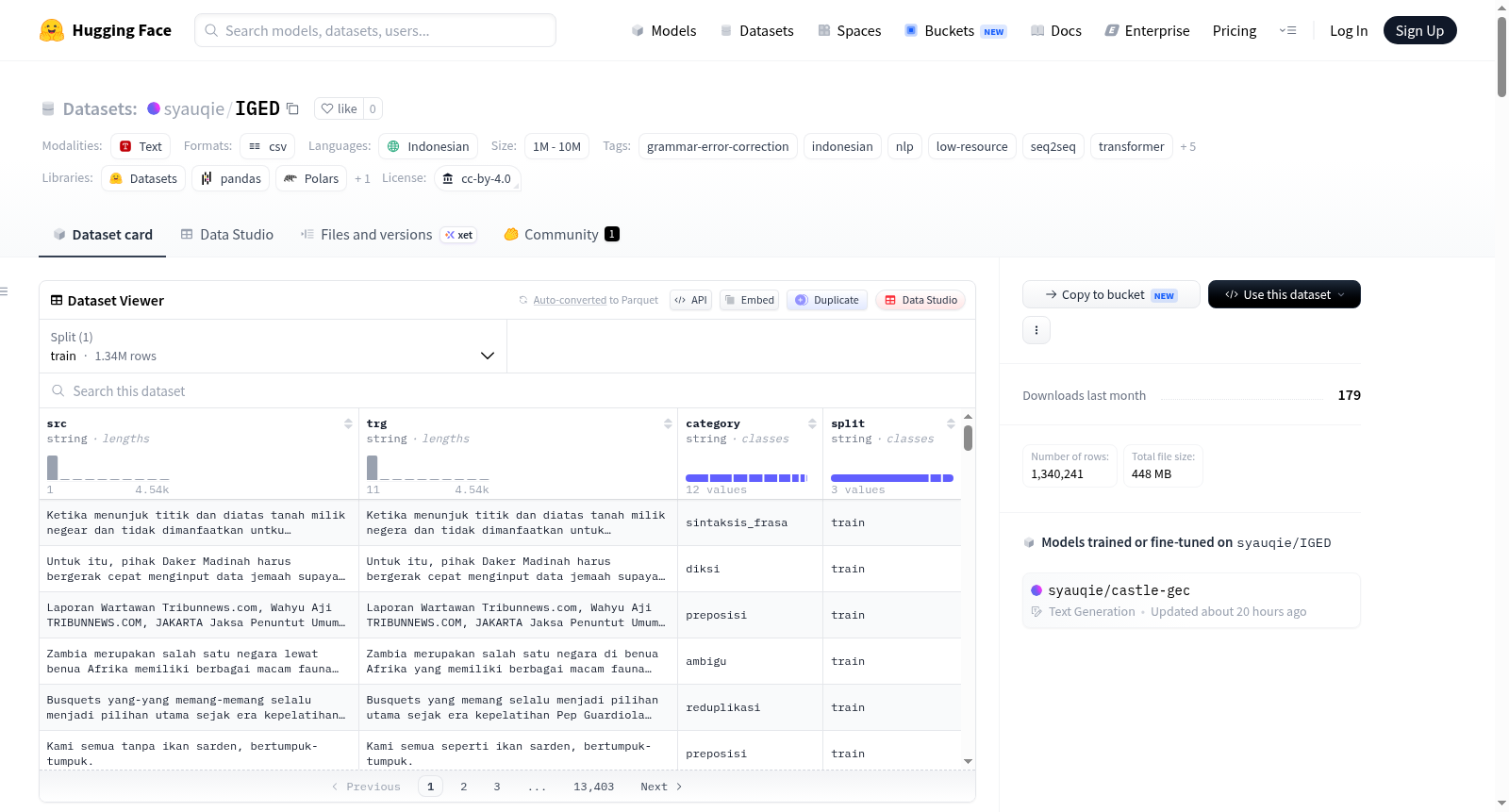Focus the main search models field
1509x812 pixels.
click(x=375, y=30)
